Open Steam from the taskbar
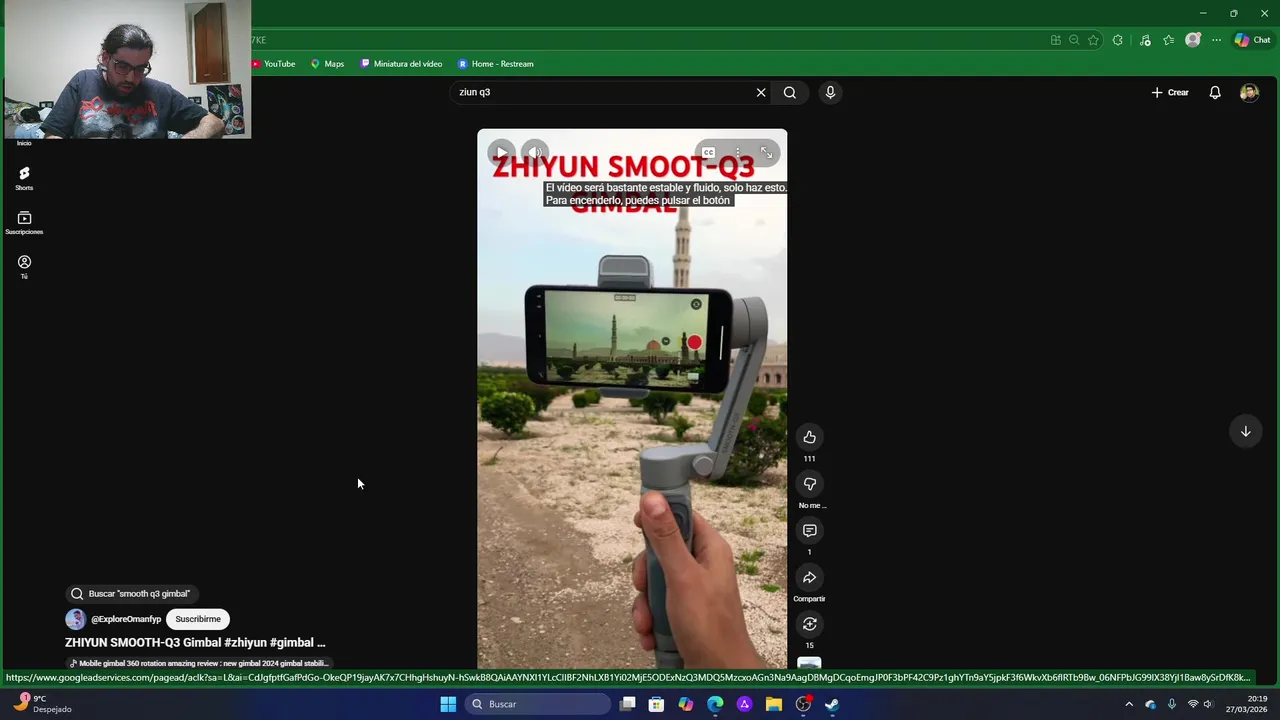The width and height of the screenshot is (1280, 720). pos(832,704)
